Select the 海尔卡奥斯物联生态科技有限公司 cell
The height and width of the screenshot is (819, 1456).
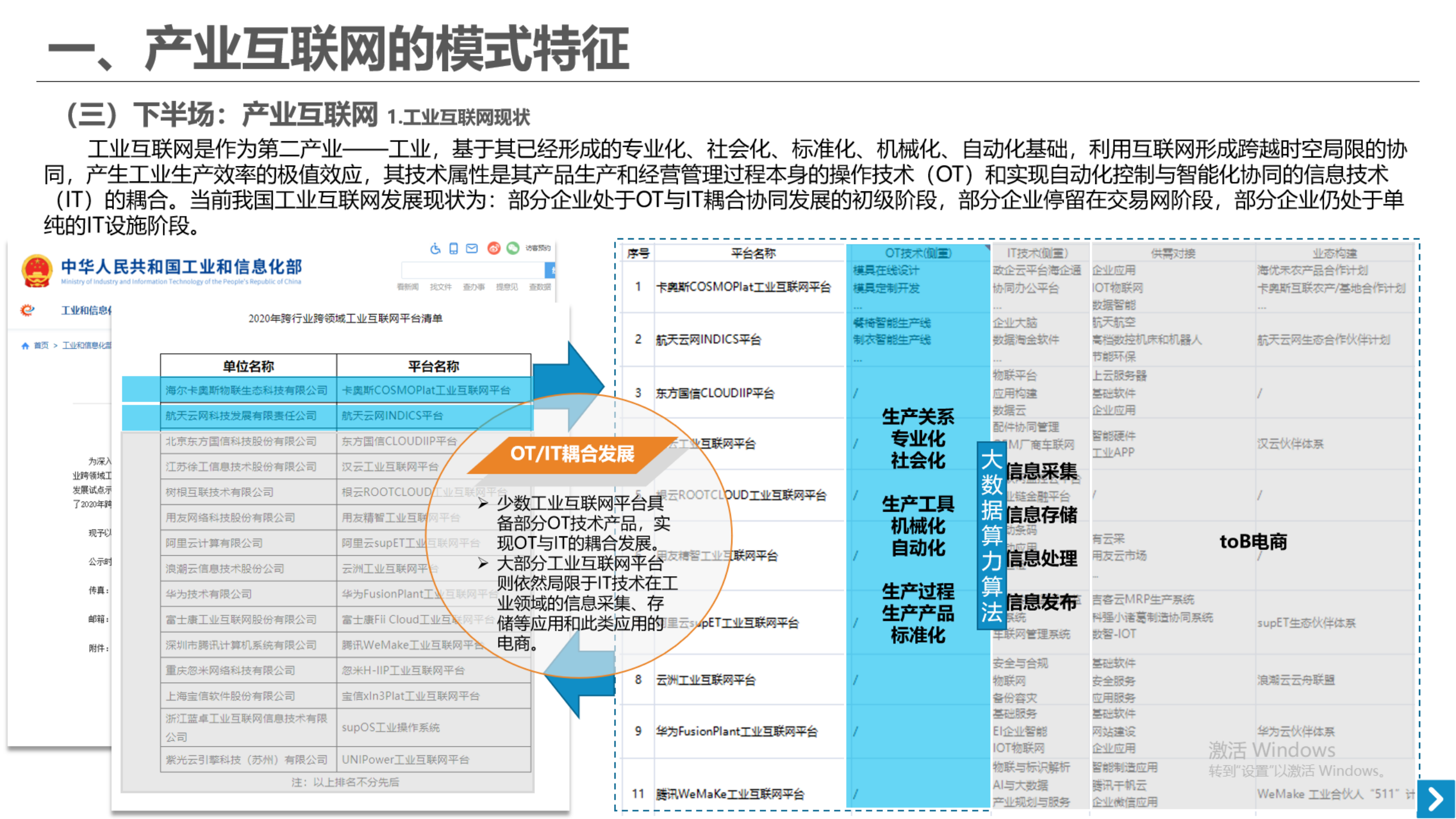(249, 390)
